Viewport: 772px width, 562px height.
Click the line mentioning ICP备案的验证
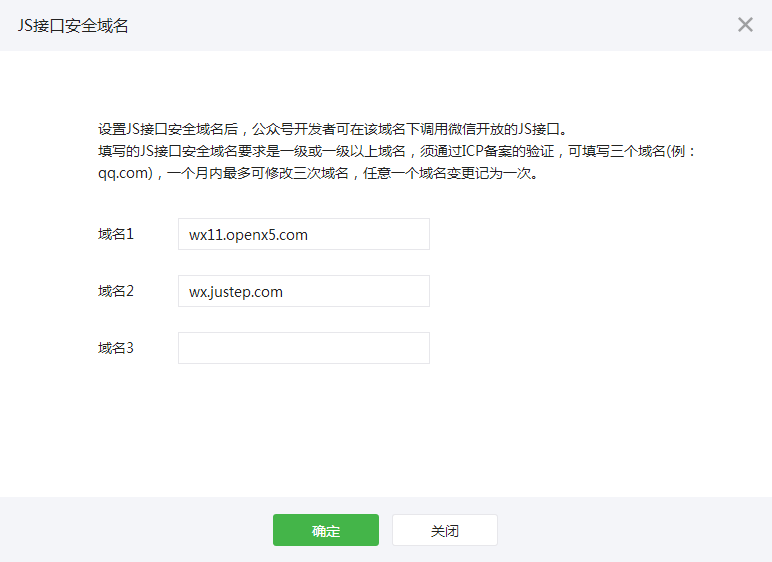pos(396,151)
